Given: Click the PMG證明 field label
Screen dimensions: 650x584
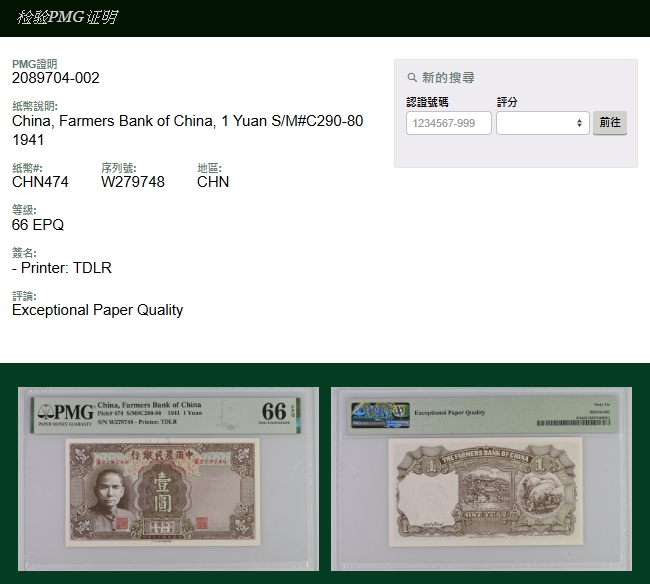Looking at the screenshot, I should click(x=34, y=64).
